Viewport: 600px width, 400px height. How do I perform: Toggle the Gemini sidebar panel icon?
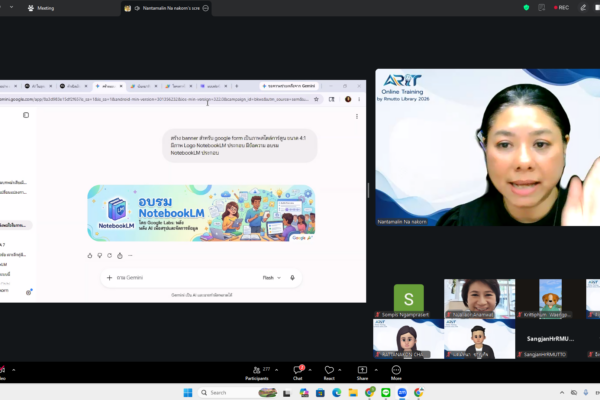tap(26, 115)
